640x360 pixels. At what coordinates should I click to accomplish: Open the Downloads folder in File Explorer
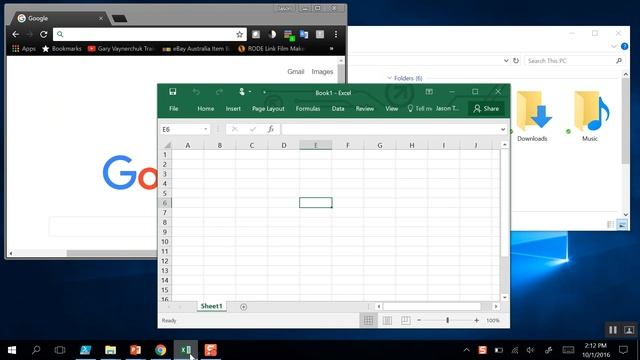pos(532,116)
